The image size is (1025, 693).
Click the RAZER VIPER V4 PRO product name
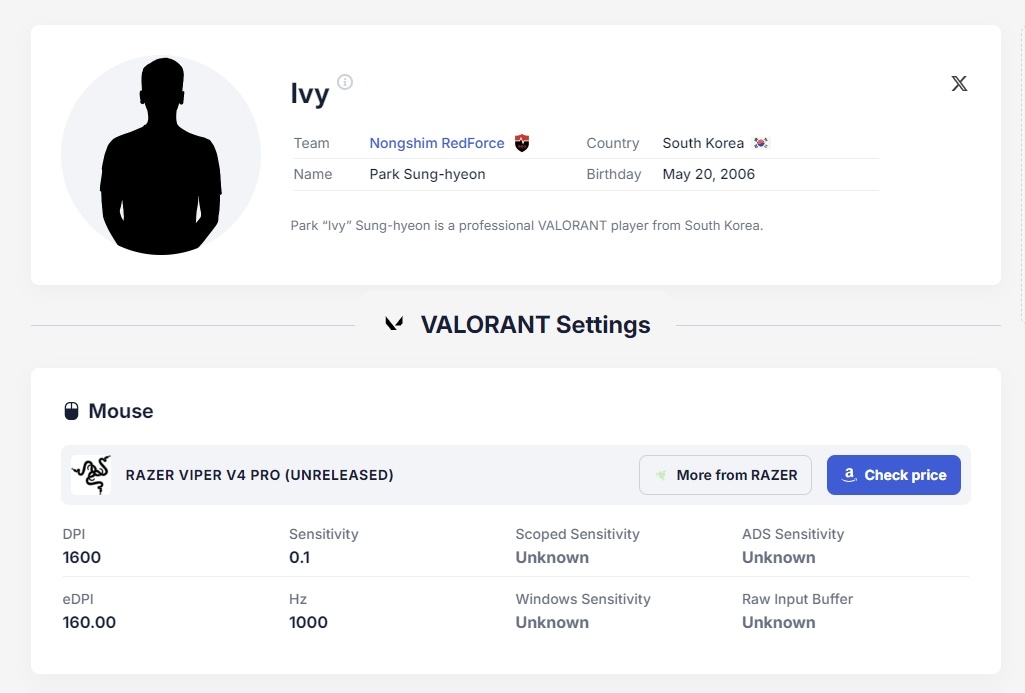[x=259, y=475]
